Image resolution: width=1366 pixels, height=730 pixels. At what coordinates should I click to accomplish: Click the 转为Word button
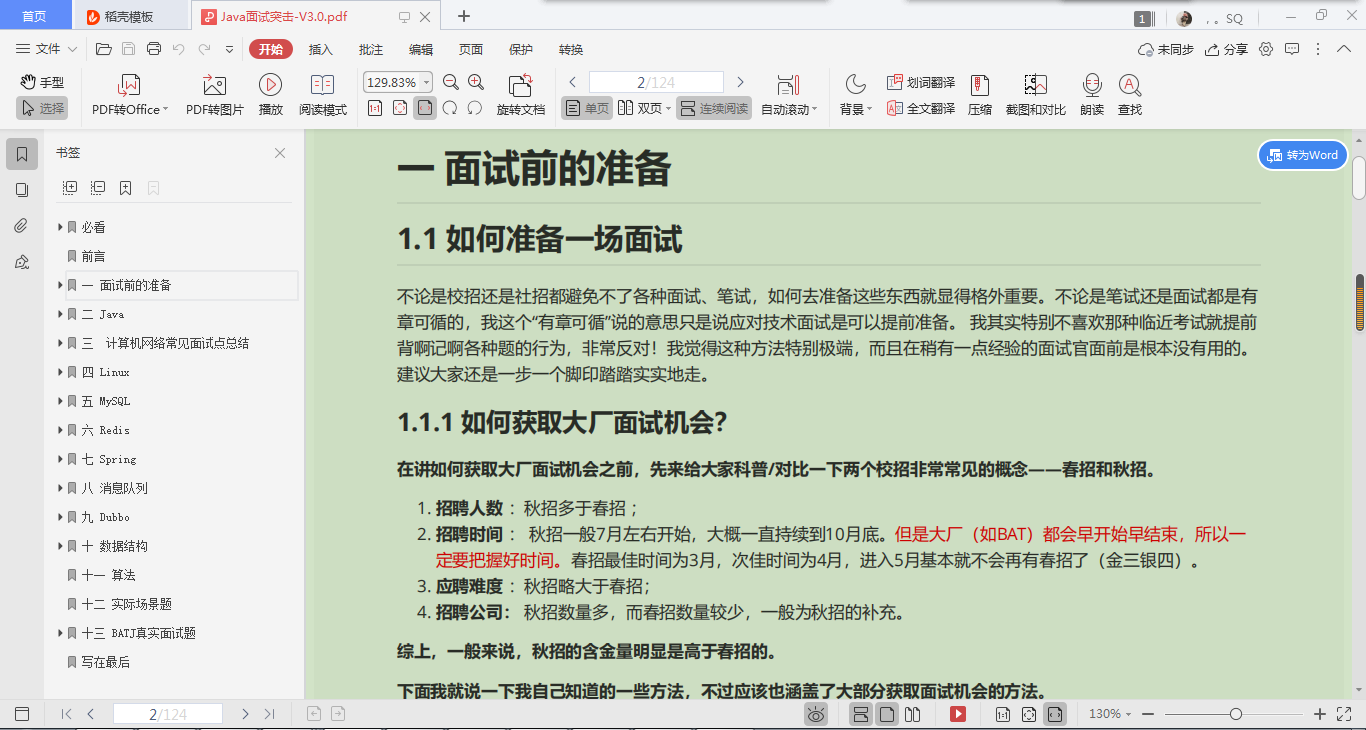pyautogui.click(x=1302, y=155)
